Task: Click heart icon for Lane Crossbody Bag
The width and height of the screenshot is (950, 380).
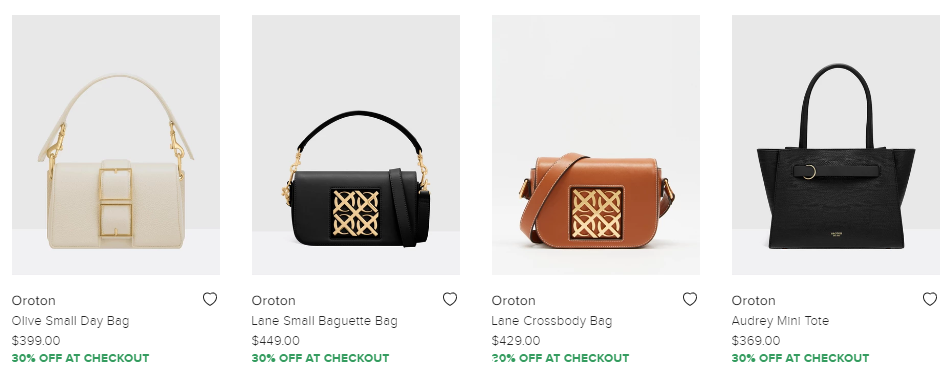Action: coord(689,299)
